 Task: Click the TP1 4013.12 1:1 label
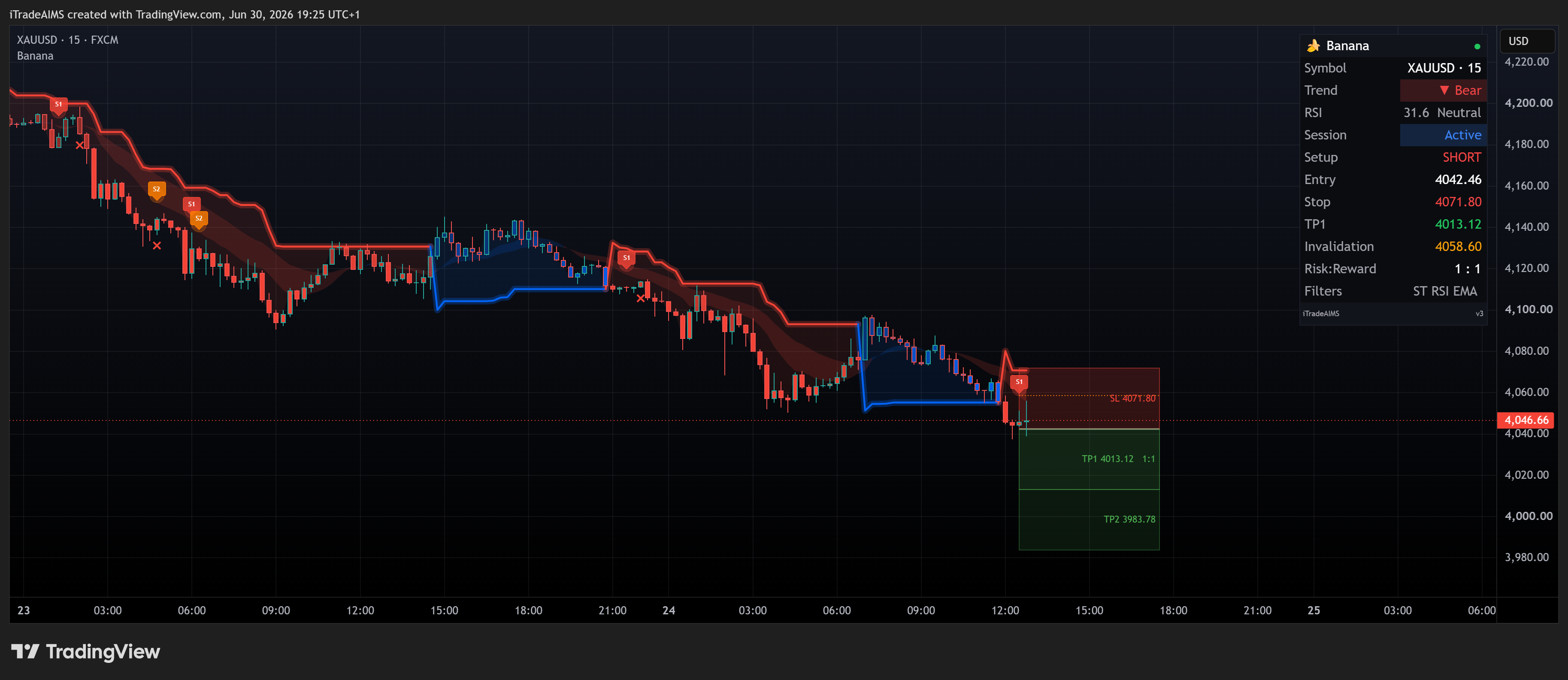1118,459
